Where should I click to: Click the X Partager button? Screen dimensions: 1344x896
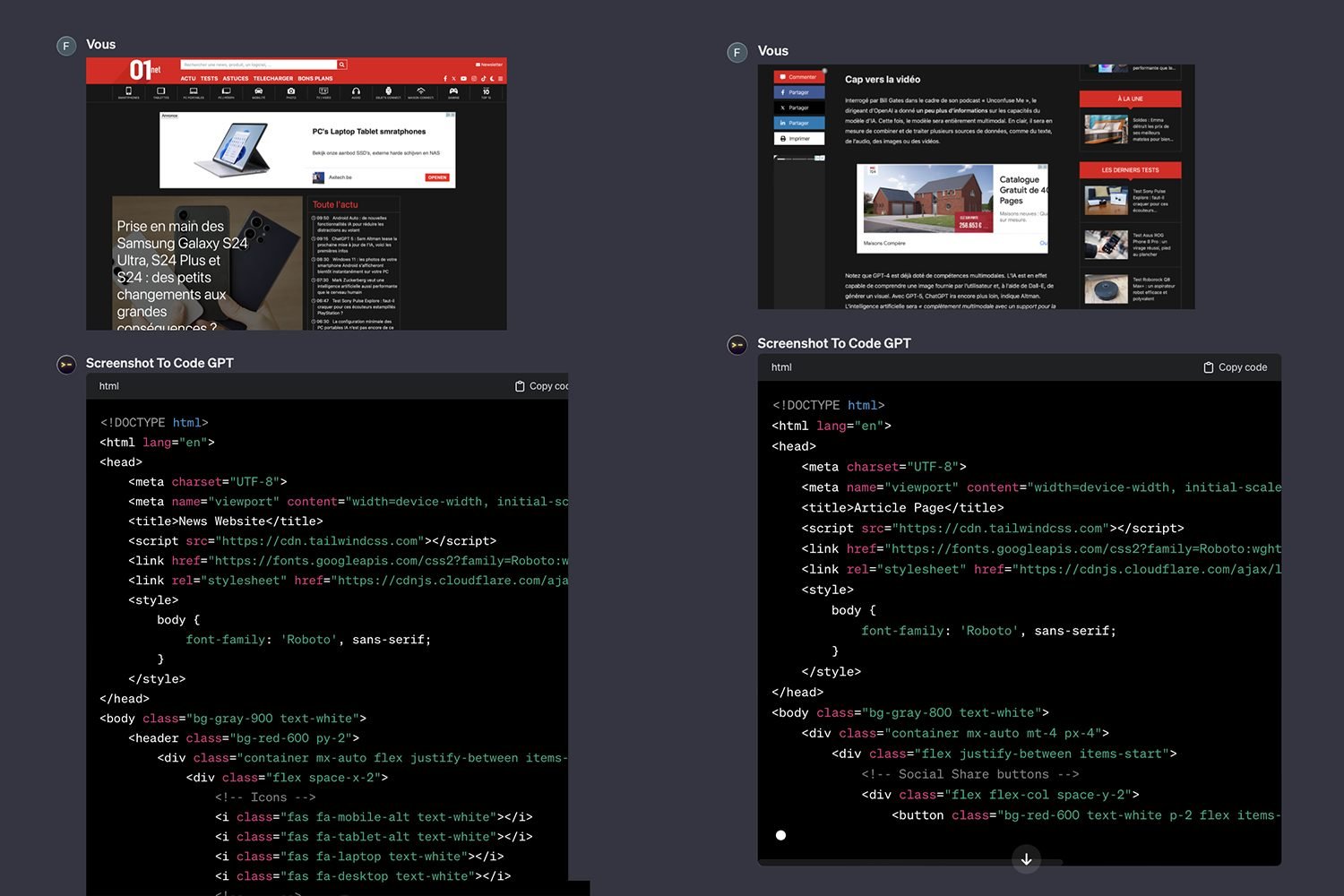coord(799,108)
